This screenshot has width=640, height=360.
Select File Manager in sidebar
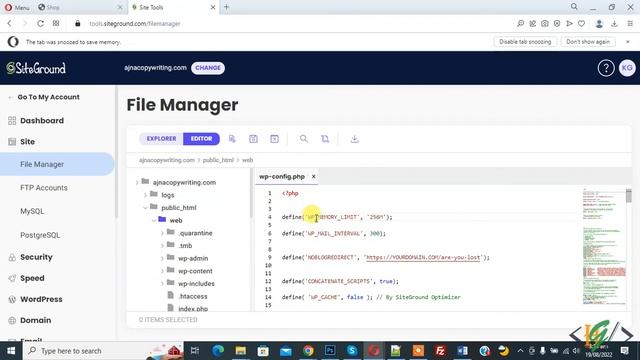click(57, 164)
